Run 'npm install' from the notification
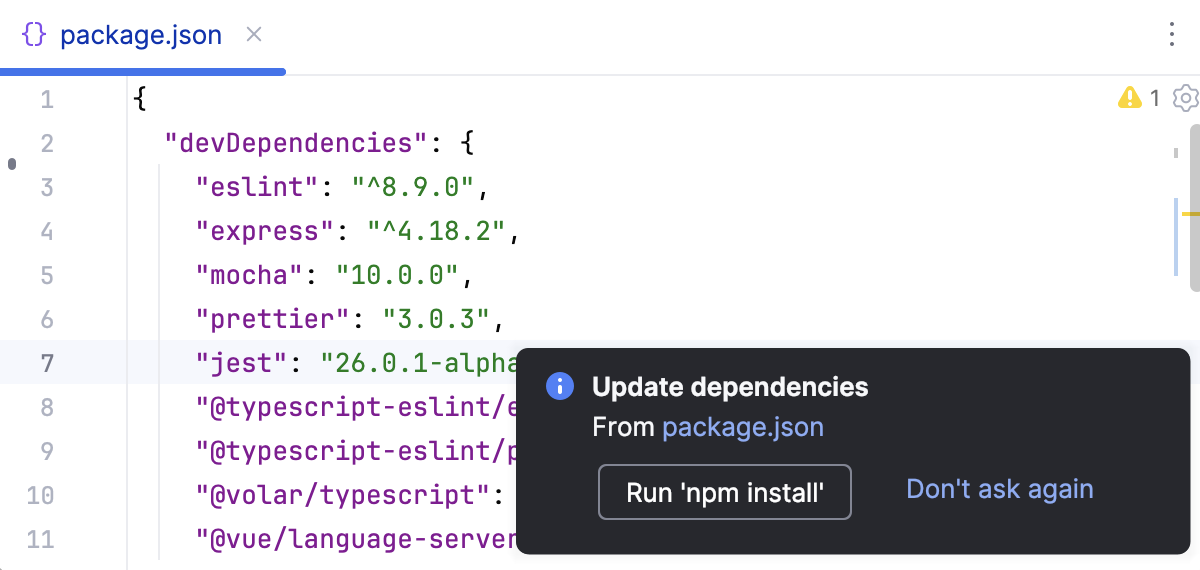This screenshot has height=570, width=1200. (x=724, y=492)
